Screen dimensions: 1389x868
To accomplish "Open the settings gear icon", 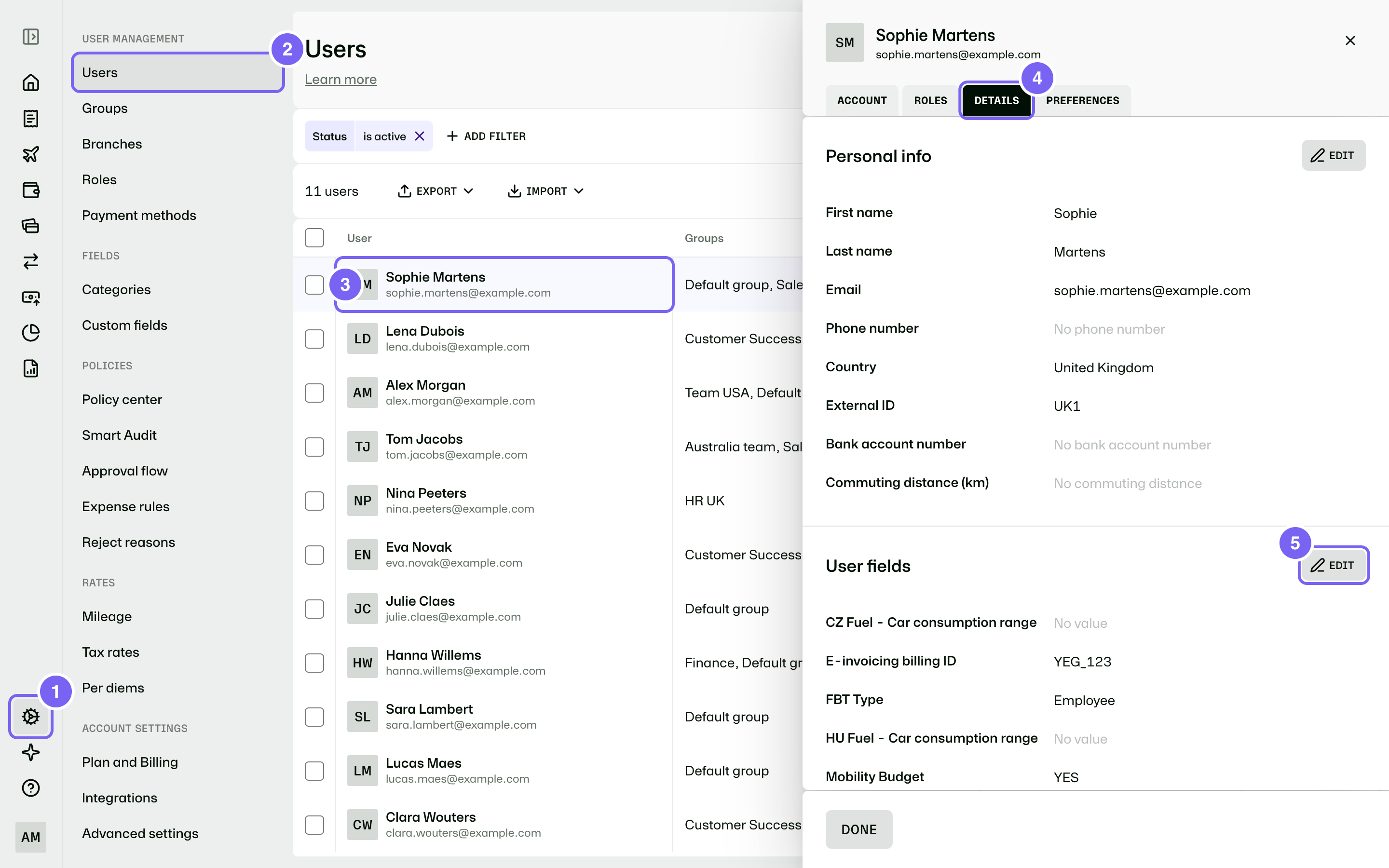I will pyautogui.click(x=30, y=716).
